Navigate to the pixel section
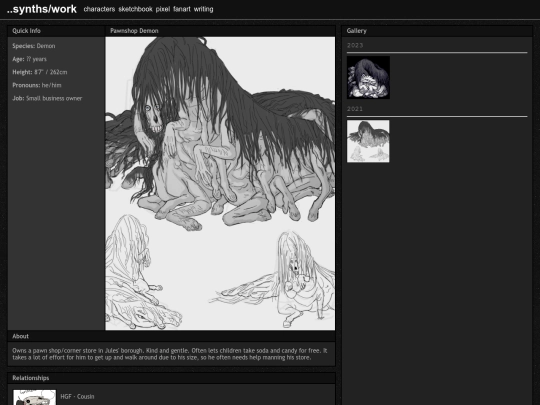Image resolution: width=540 pixels, height=405 pixels. click(x=163, y=9)
